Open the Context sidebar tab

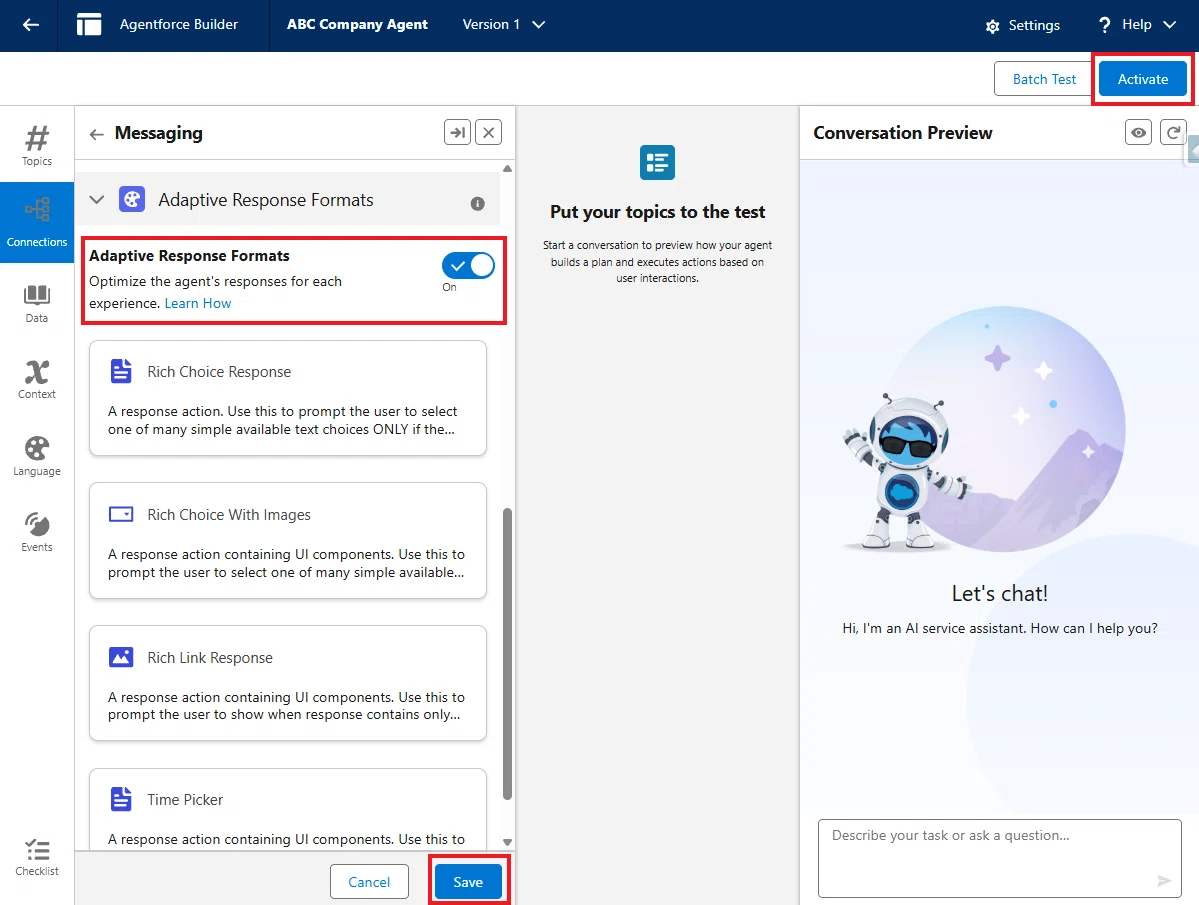point(37,380)
